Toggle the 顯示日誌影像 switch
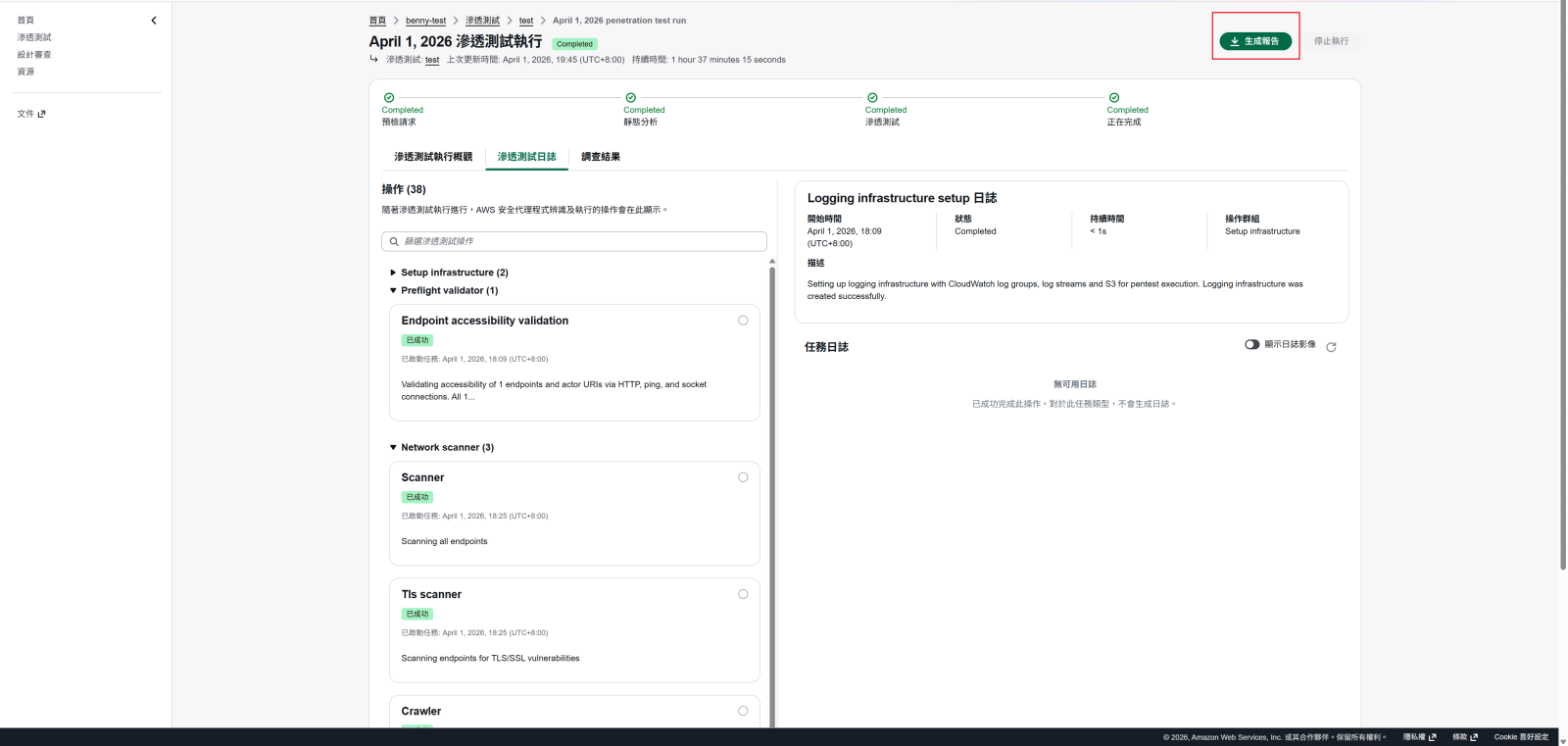 click(1251, 344)
